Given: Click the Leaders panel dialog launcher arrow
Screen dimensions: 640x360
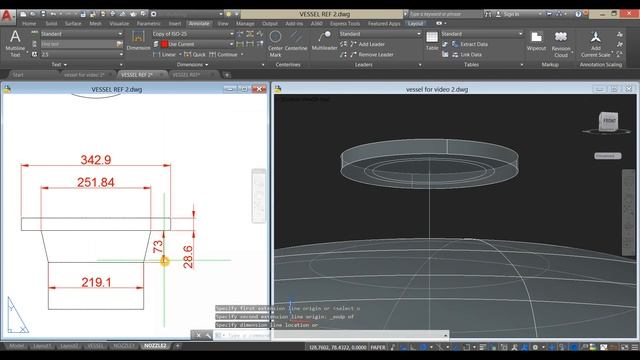Looking at the screenshot, I should coord(420,65).
